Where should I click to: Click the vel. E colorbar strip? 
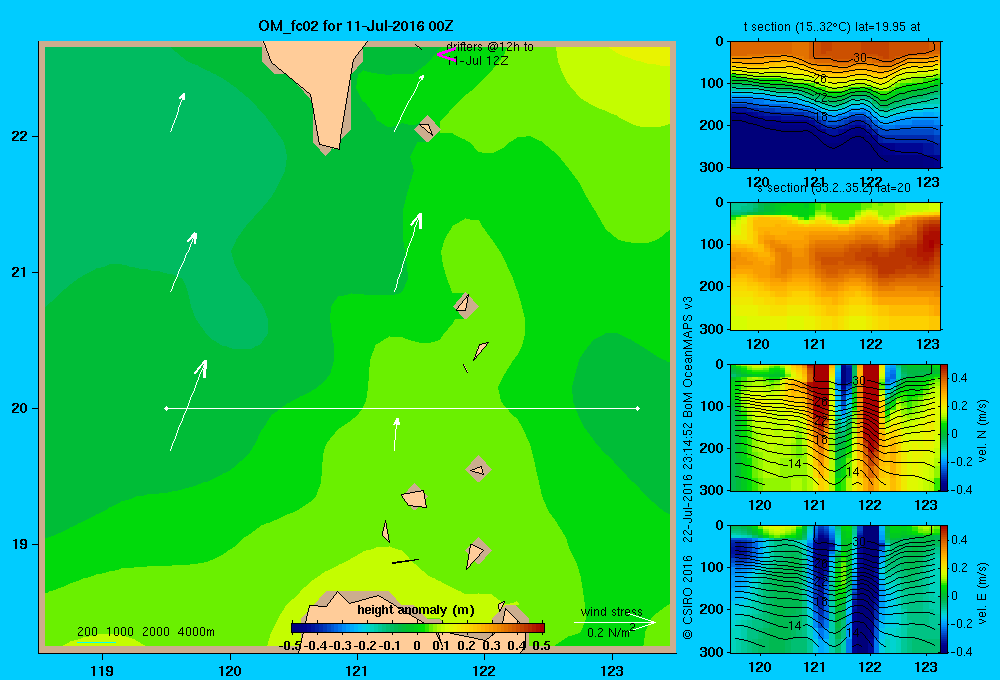click(945, 589)
